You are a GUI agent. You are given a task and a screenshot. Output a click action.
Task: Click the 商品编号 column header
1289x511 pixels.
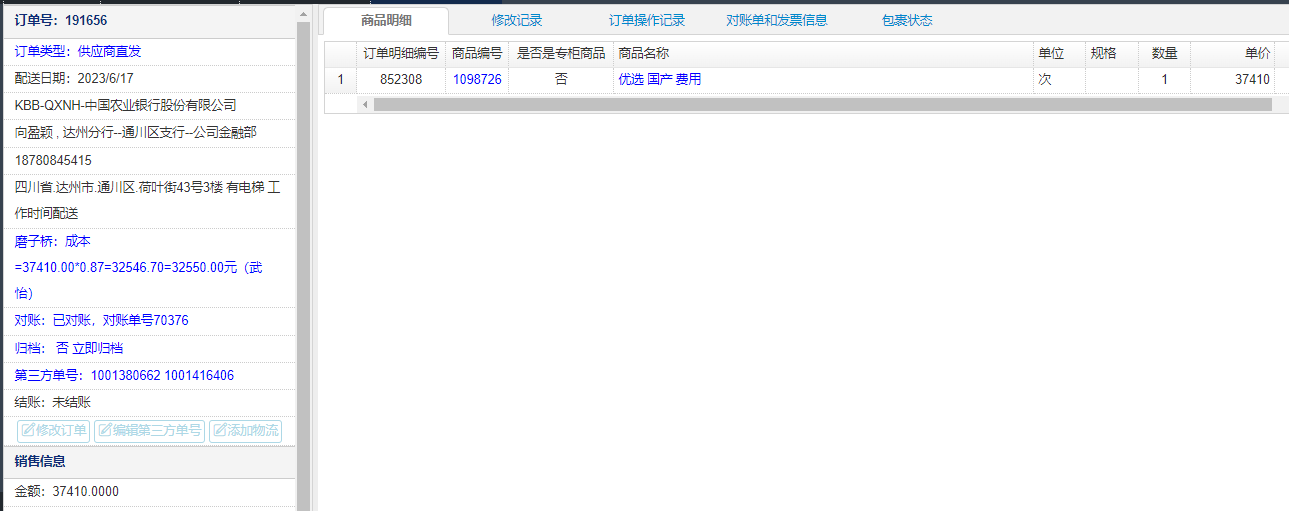coord(477,54)
